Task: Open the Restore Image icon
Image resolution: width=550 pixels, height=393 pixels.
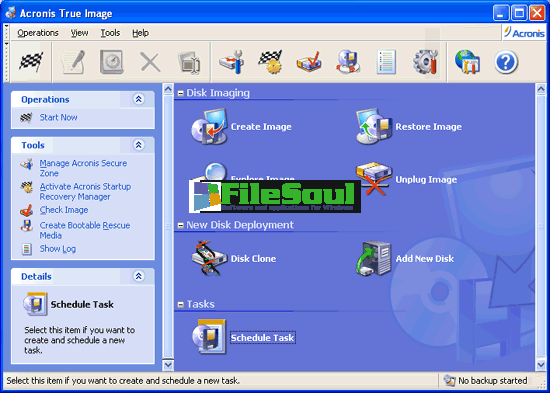Action: [374, 126]
